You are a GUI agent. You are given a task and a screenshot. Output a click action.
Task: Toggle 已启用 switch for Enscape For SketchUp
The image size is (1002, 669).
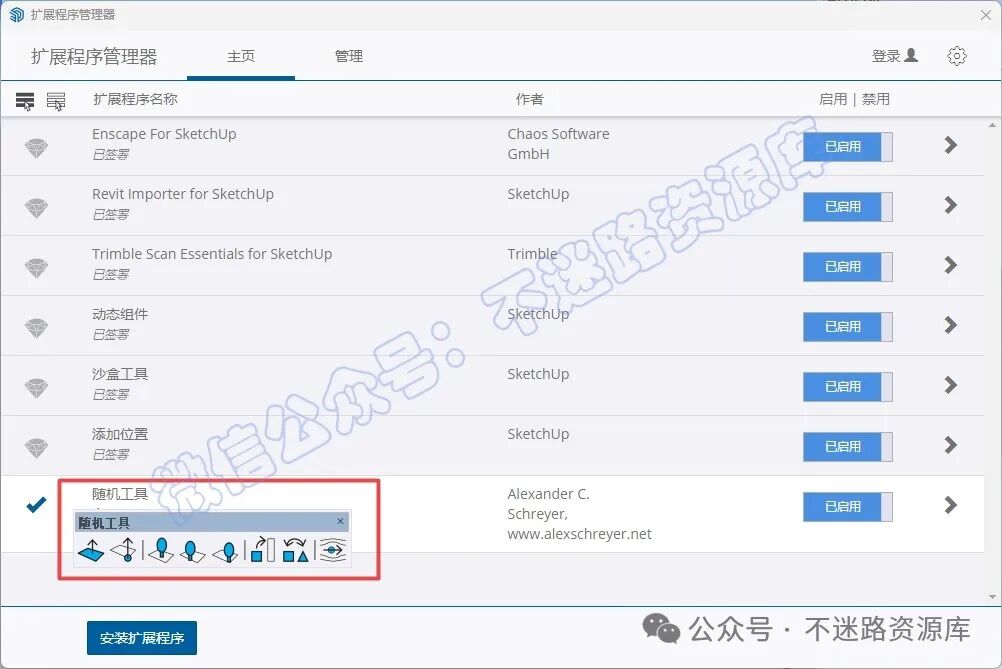[x=847, y=146]
